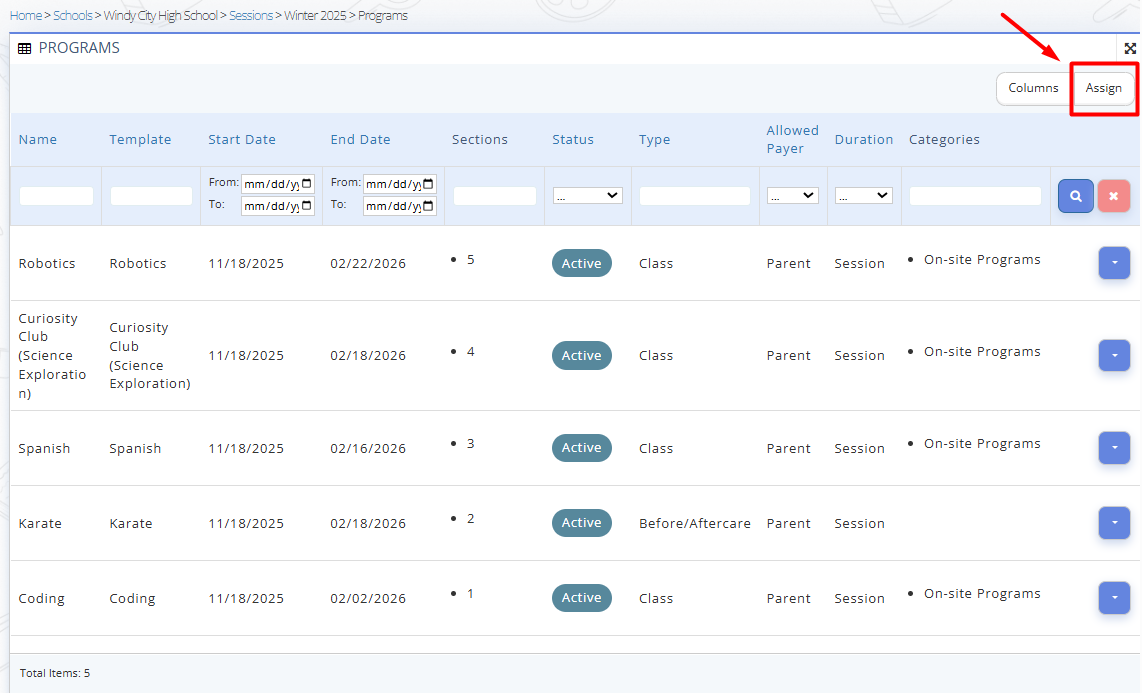Open the Columns chooser button
This screenshot has width=1142, height=693.
tap(1032, 88)
